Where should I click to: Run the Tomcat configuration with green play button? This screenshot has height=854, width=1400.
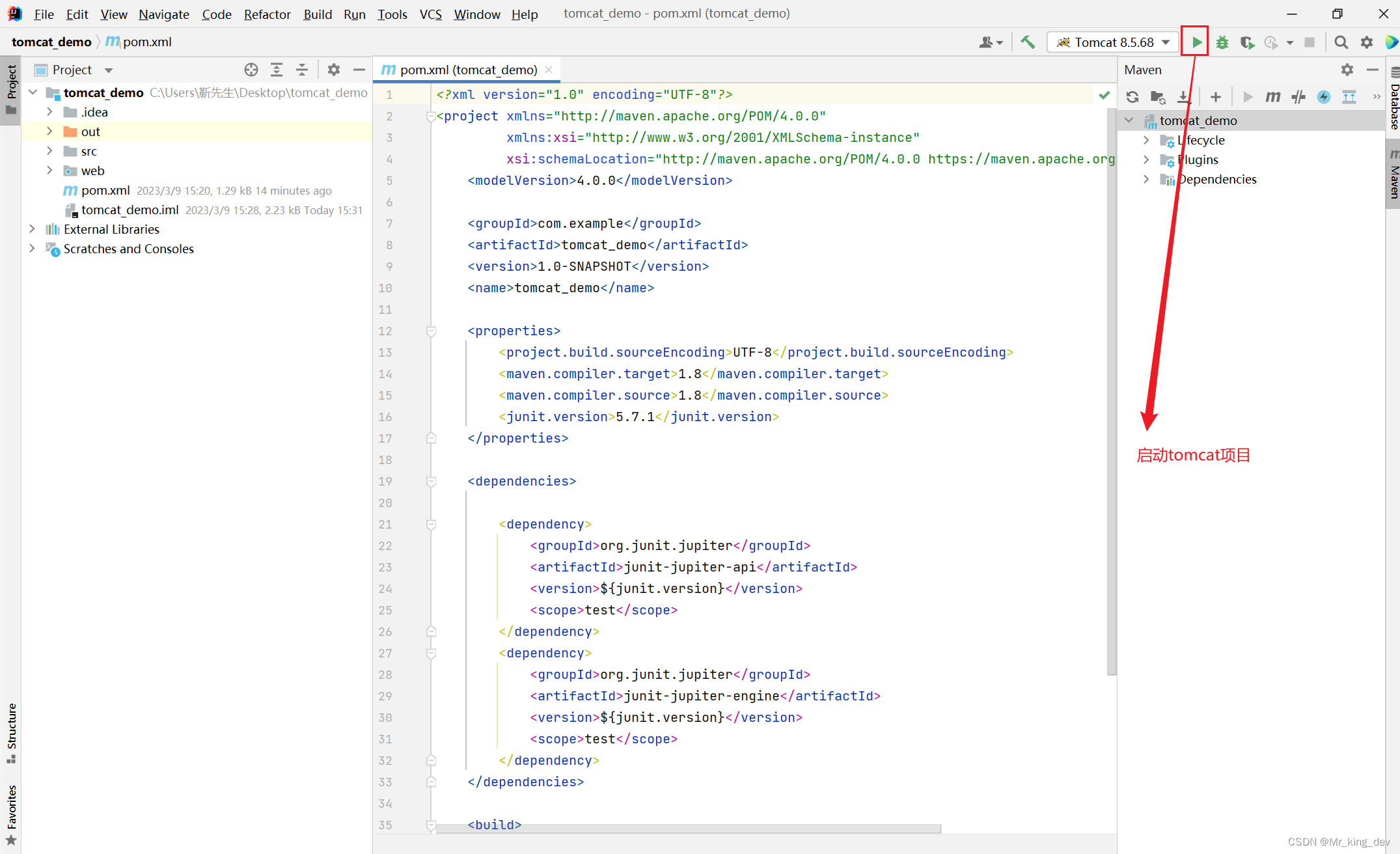pyautogui.click(x=1196, y=42)
